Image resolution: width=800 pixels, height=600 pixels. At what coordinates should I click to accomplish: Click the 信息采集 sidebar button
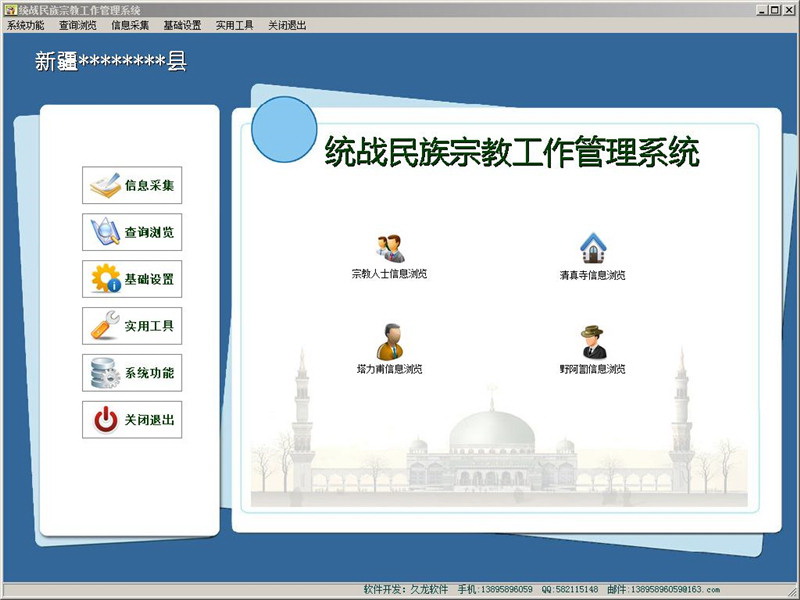point(132,185)
